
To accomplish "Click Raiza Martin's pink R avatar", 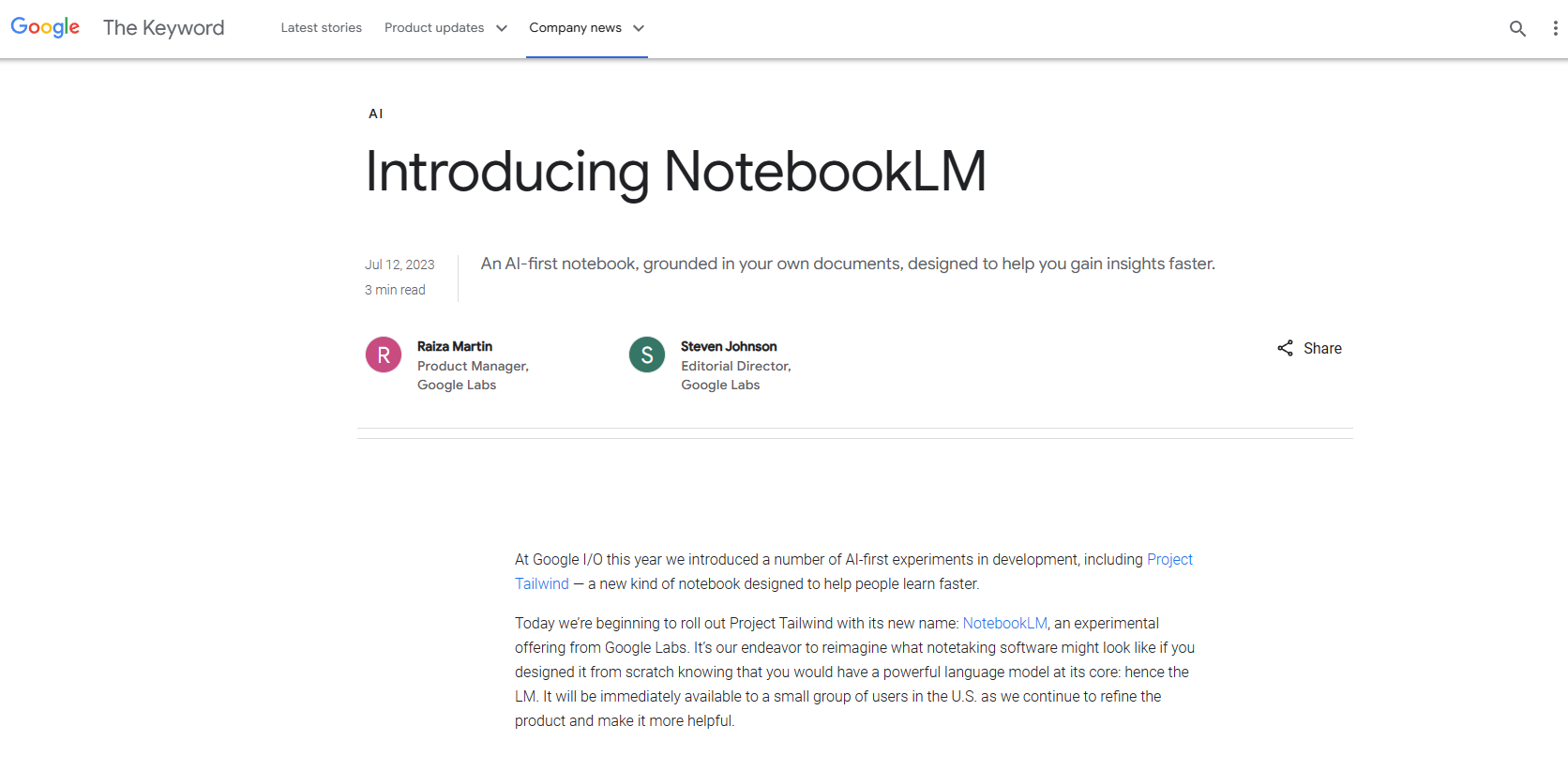I will tap(384, 355).
